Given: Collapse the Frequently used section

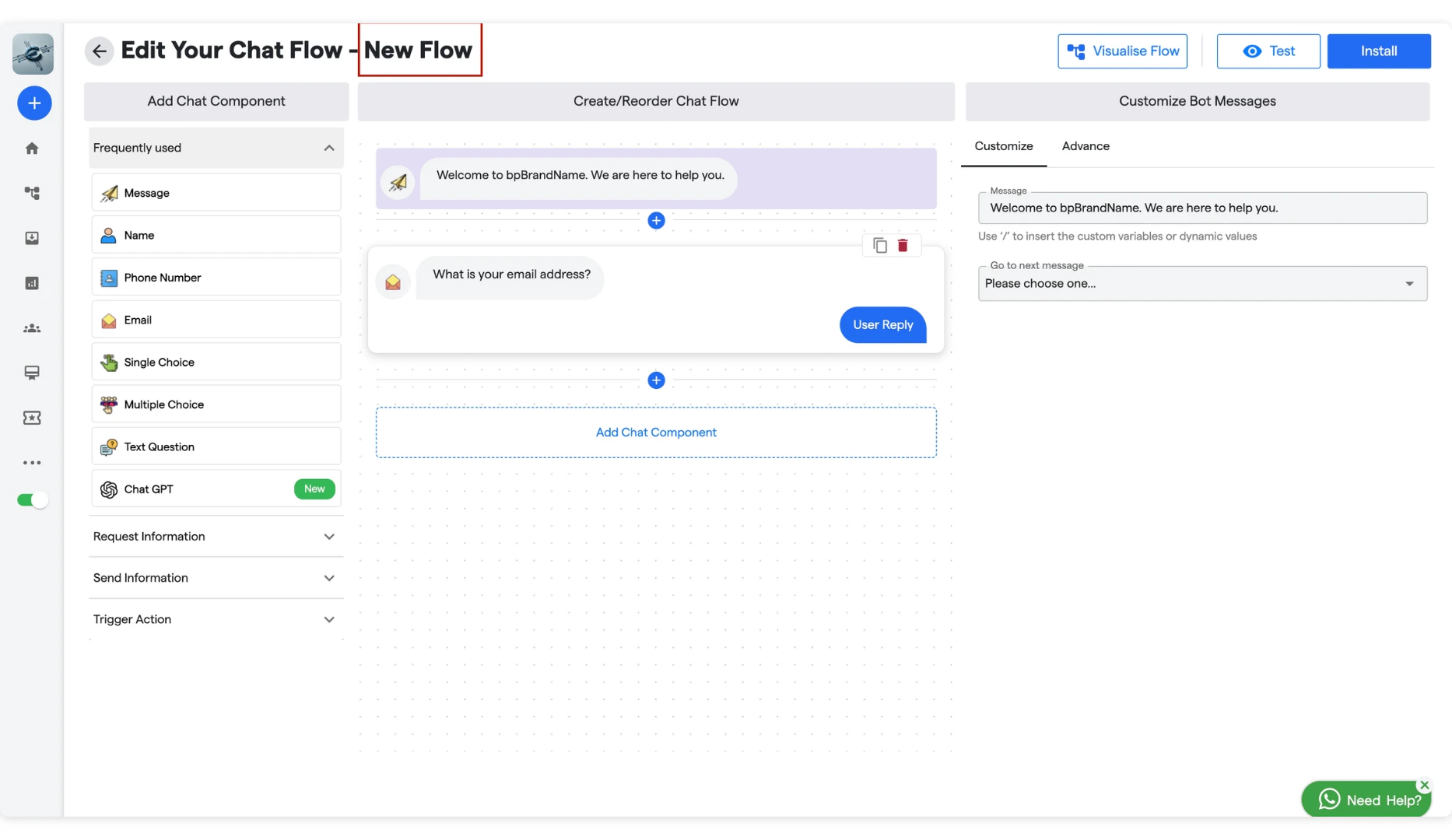Looking at the screenshot, I should click(x=216, y=148).
